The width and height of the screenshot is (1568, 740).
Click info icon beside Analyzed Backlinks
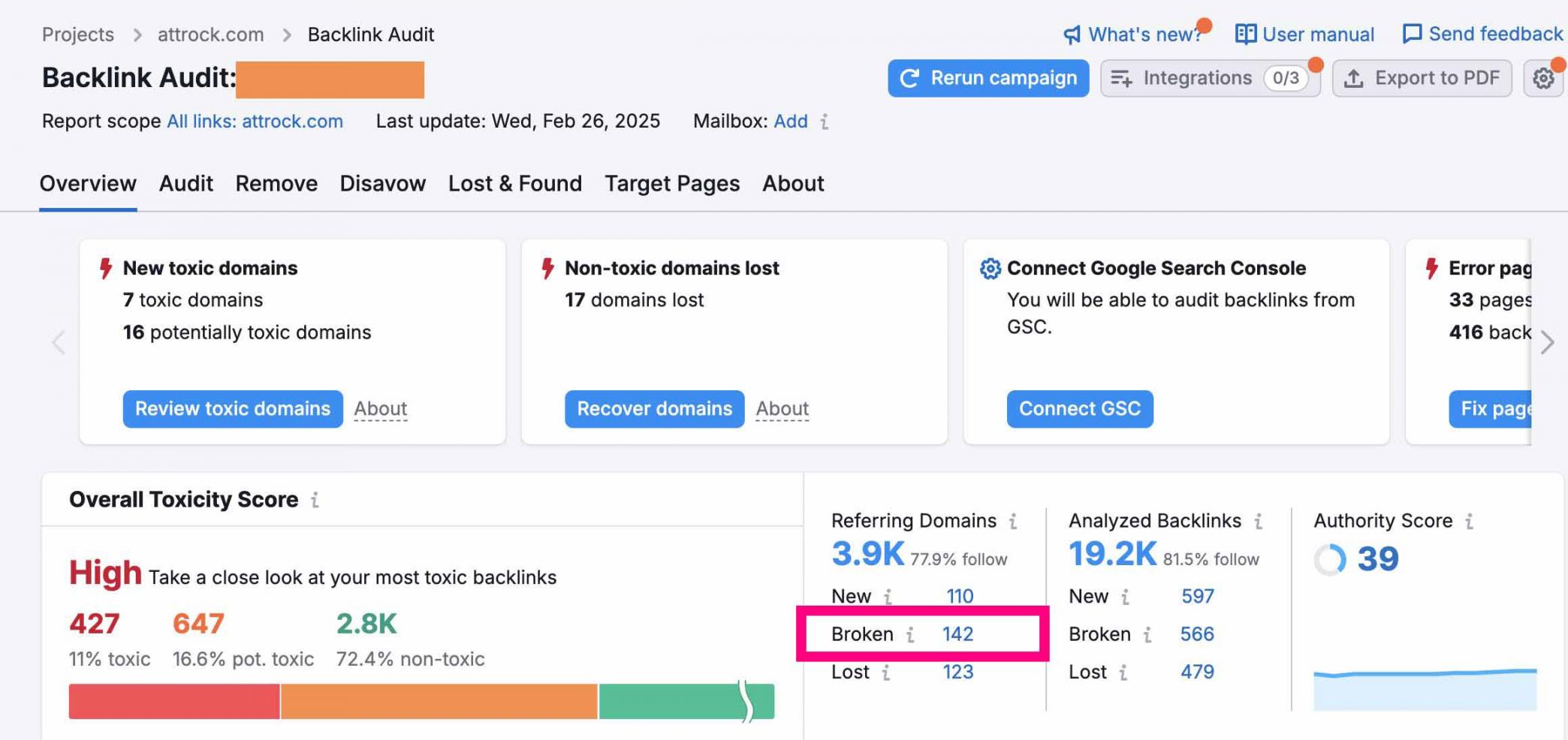[x=1259, y=521]
